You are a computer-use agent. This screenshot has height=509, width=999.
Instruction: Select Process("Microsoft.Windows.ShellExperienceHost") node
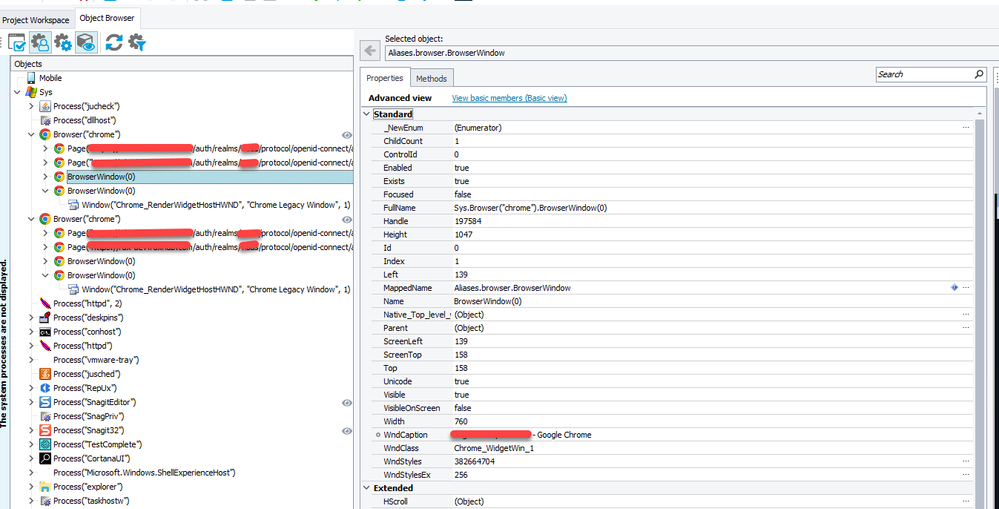coord(144,473)
